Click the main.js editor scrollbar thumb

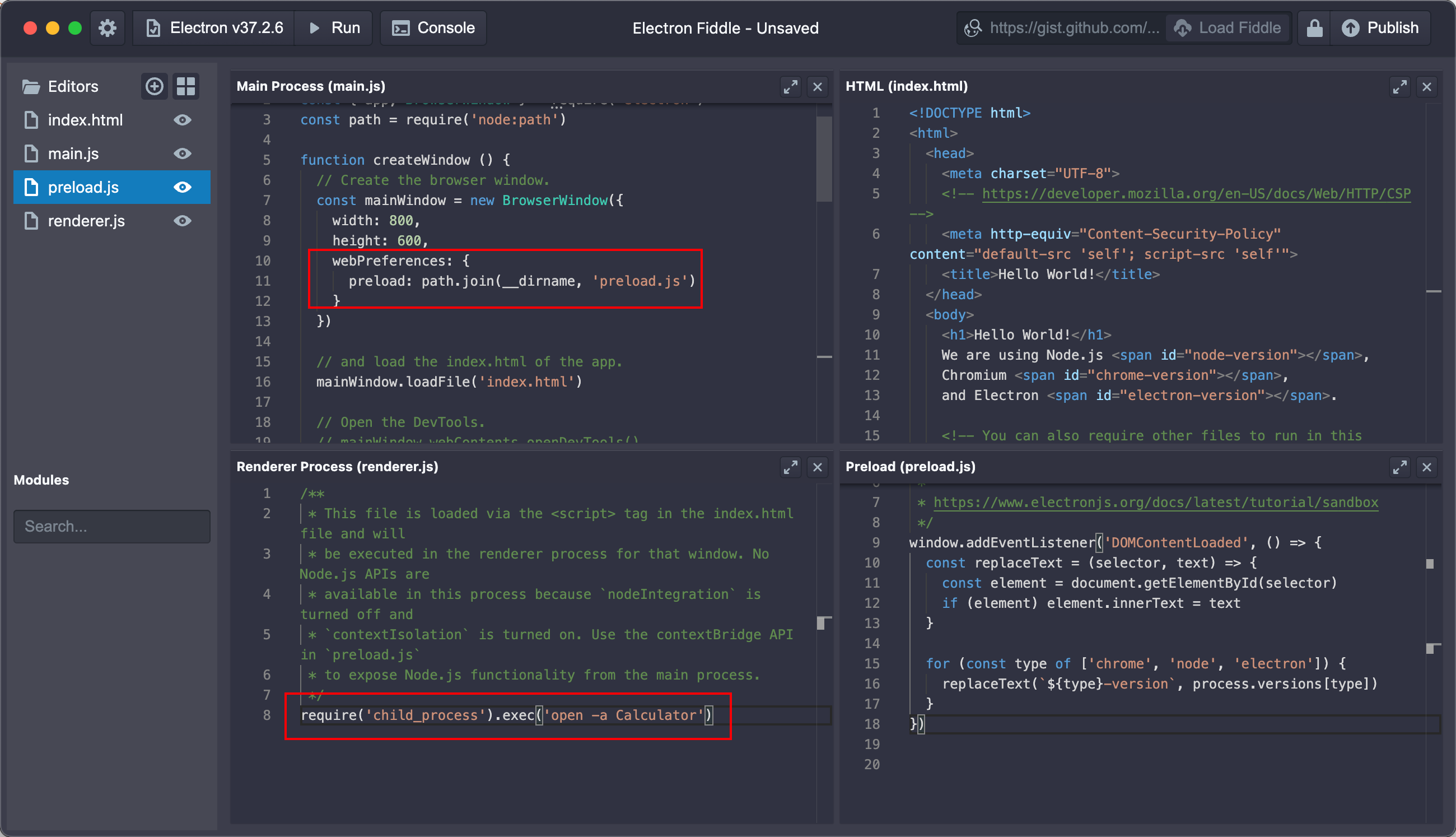click(x=824, y=159)
